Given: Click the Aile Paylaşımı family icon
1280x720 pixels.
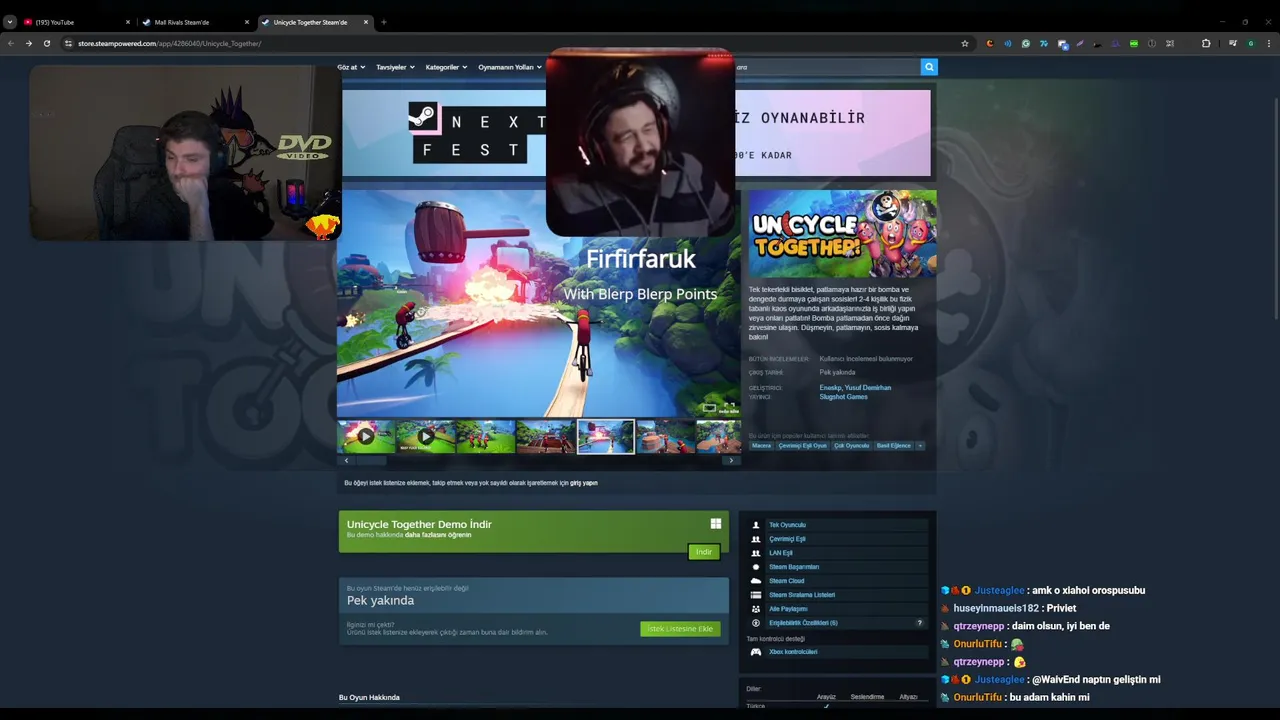Looking at the screenshot, I should point(756,609).
